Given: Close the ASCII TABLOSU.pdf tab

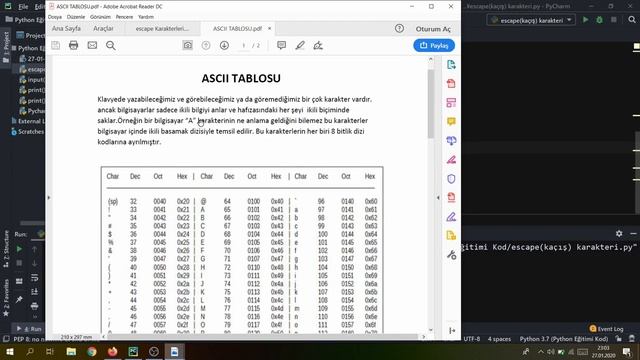Looking at the screenshot, I should (x=269, y=29).
